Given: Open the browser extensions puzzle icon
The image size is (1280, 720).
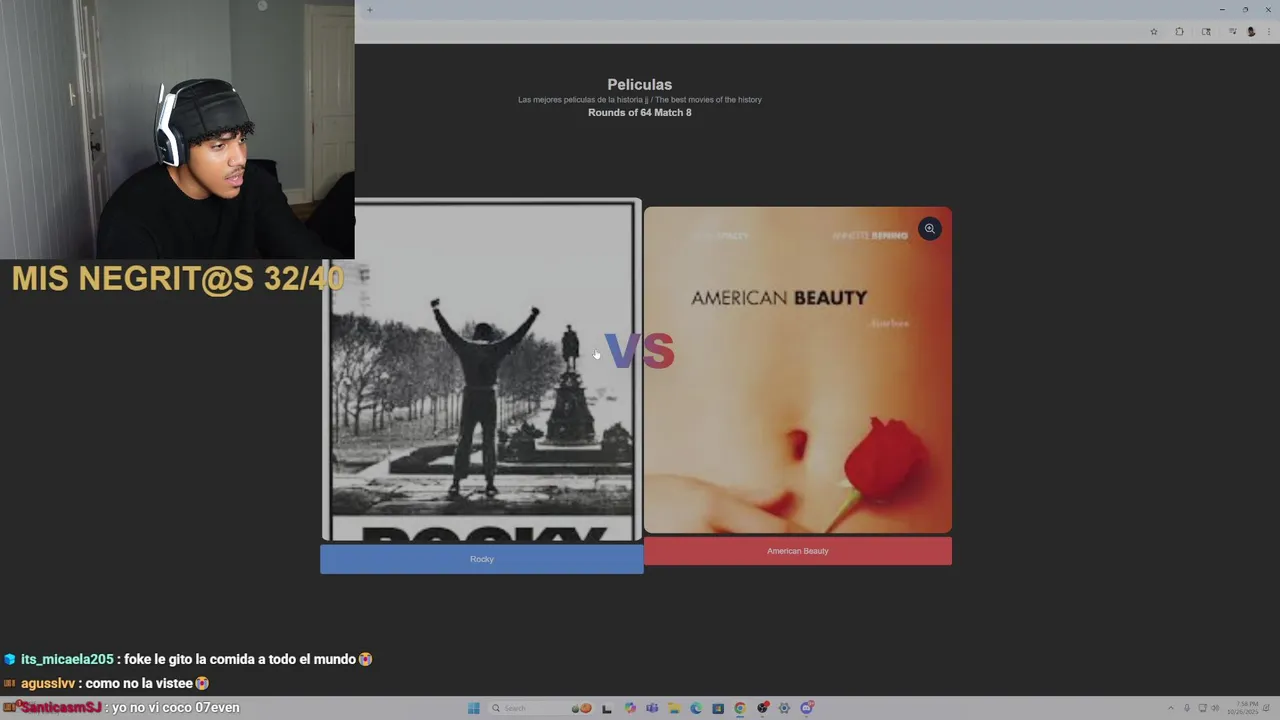Looking at the screenshot, I should [x=1180, y=32].
